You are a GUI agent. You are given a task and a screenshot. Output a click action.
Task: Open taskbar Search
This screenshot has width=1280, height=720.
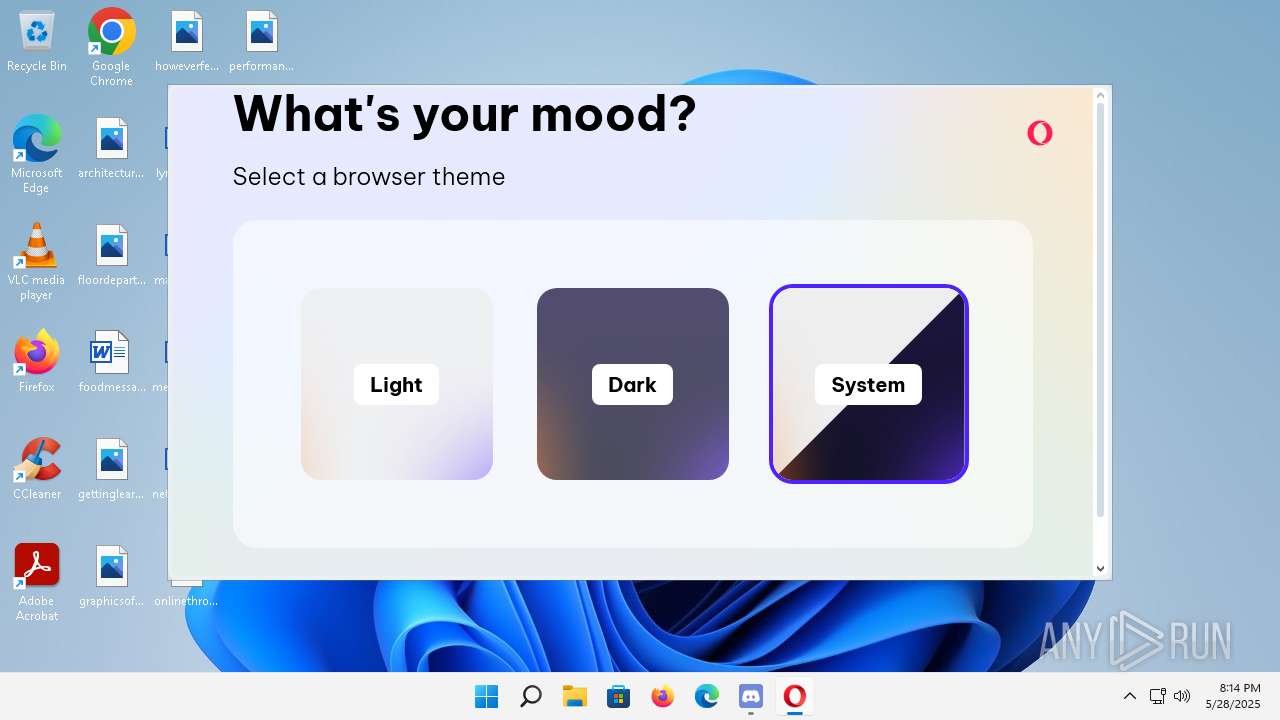(530, 696)
